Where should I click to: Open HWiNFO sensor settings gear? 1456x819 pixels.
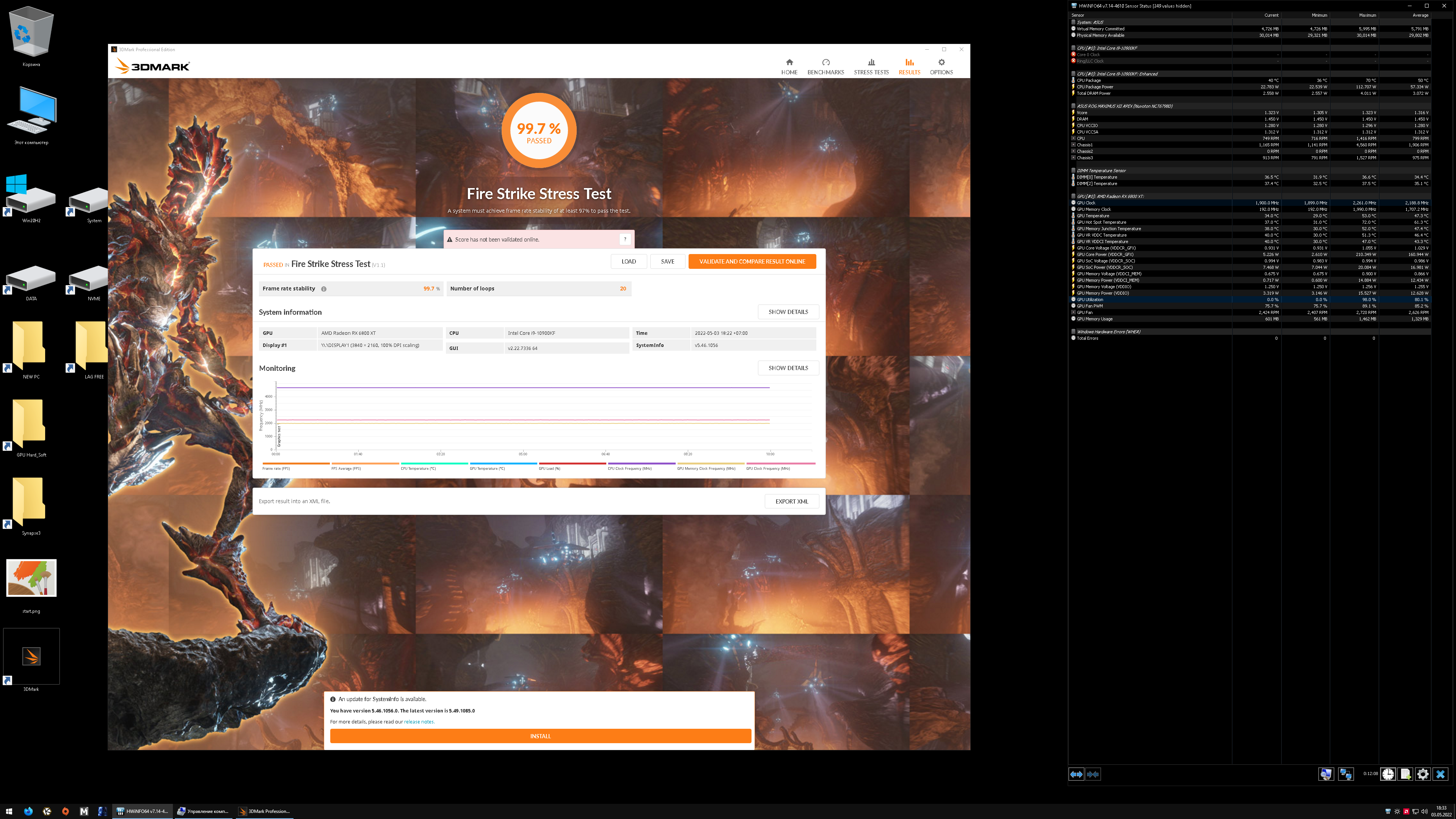[1423, 774]
